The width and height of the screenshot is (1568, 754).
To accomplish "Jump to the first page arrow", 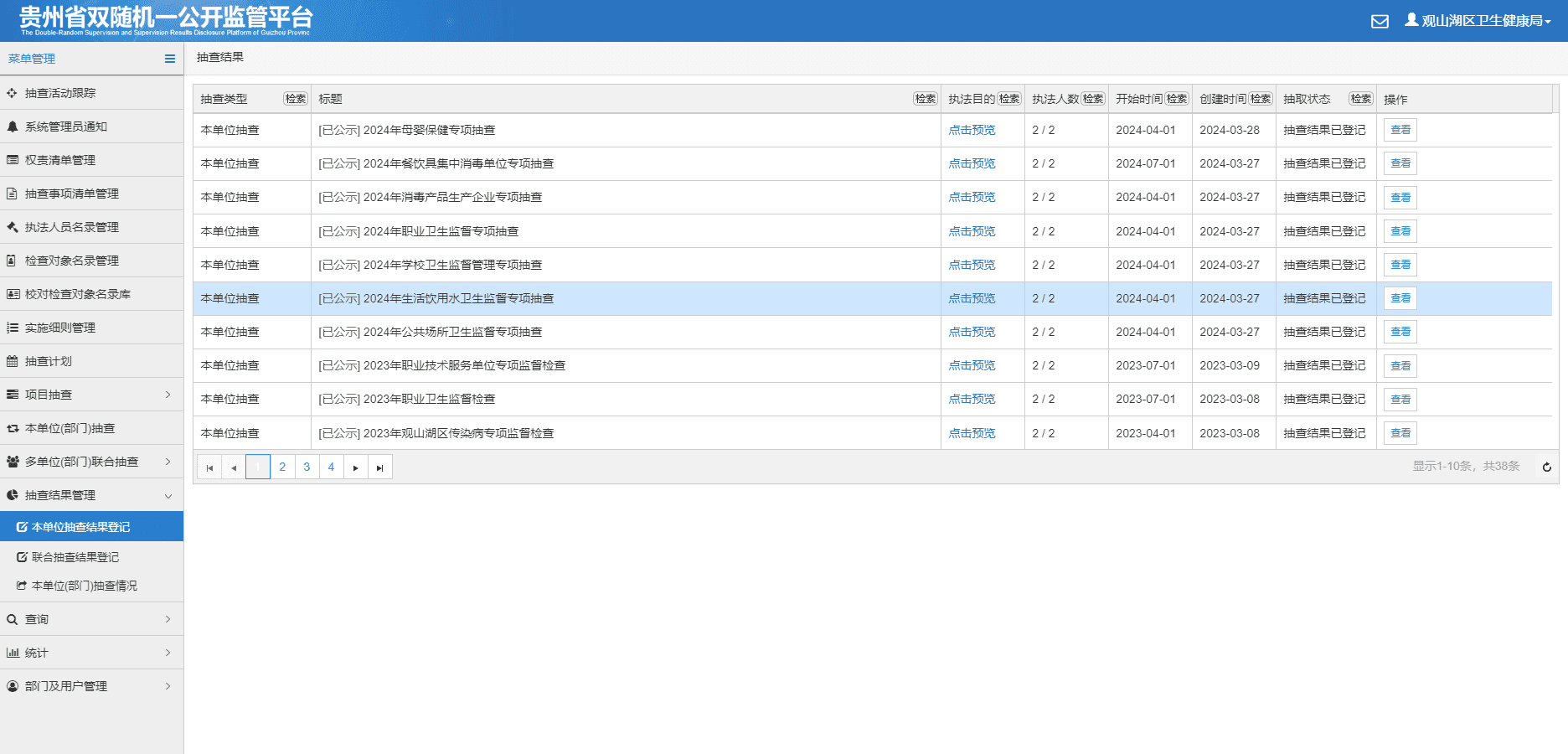I will pos(209,467).
